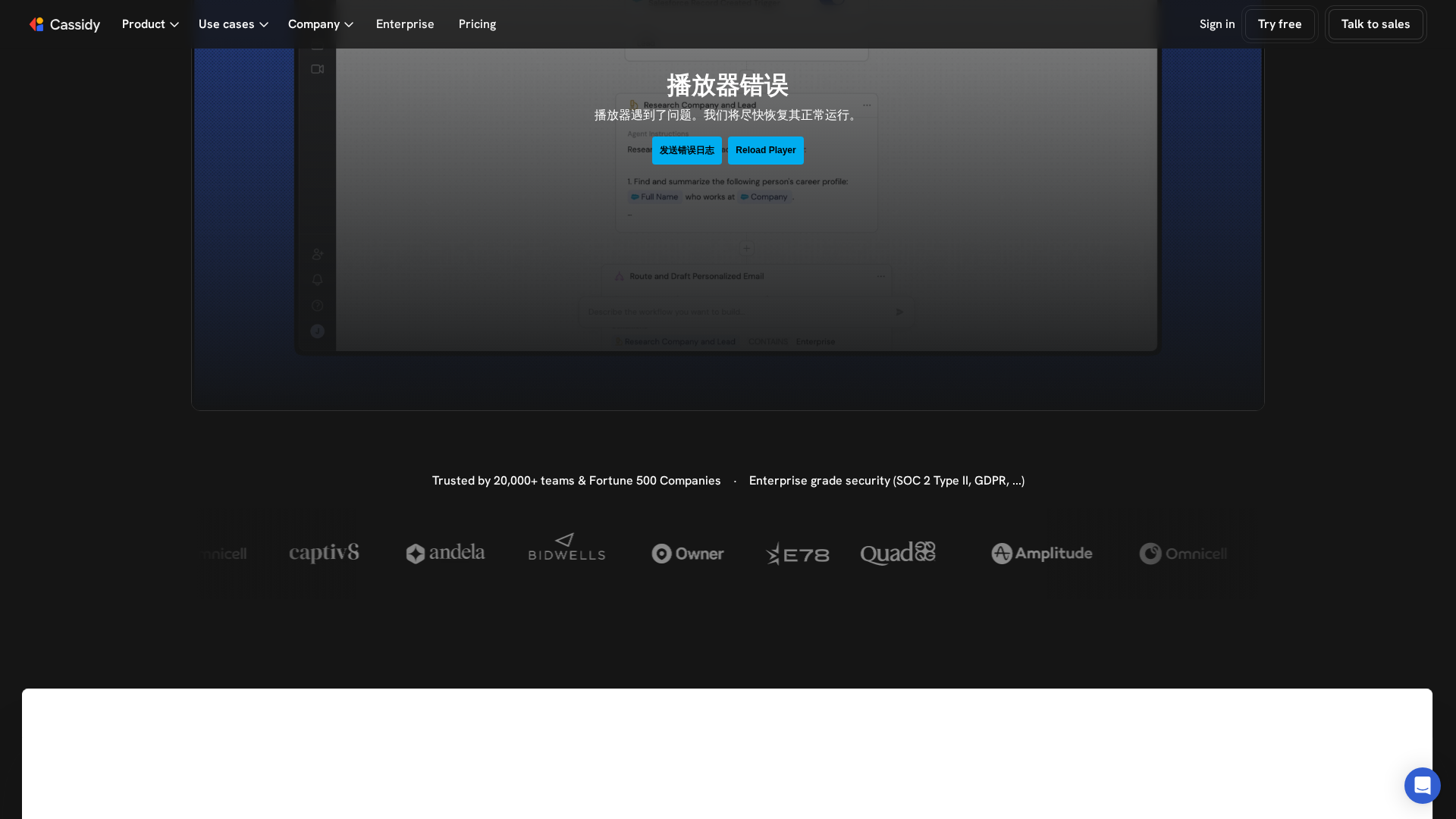Click the Omnicell logo on right
Viewport: 1456px width, 819px height.
click(x=1183, y=554)
